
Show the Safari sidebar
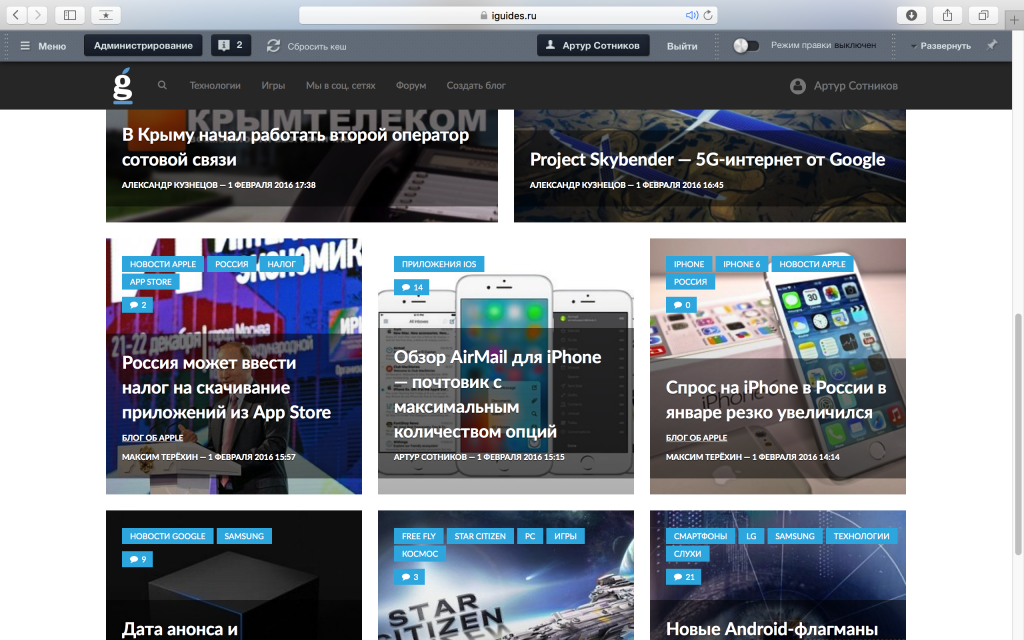pyautogui.click(x=70, y=14)
